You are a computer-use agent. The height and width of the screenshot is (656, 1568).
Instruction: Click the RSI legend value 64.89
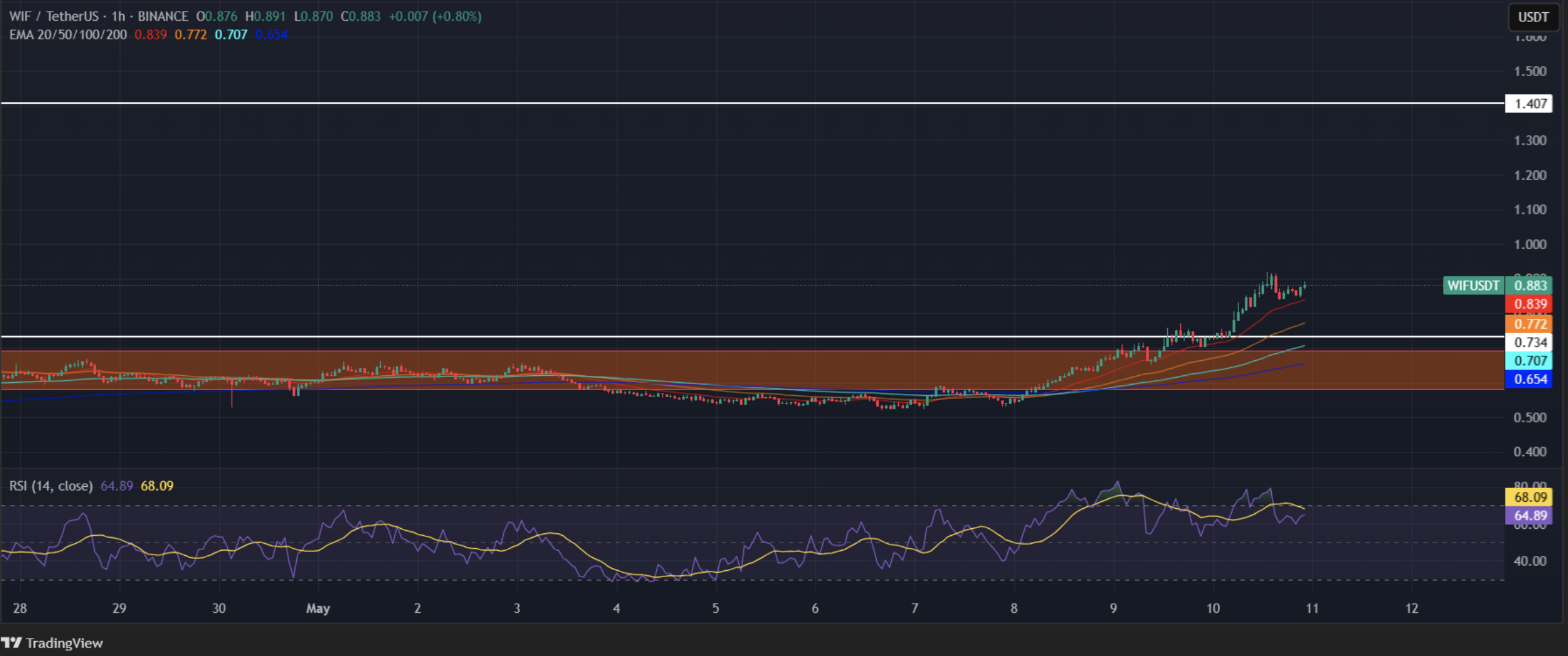click(117, 486)
